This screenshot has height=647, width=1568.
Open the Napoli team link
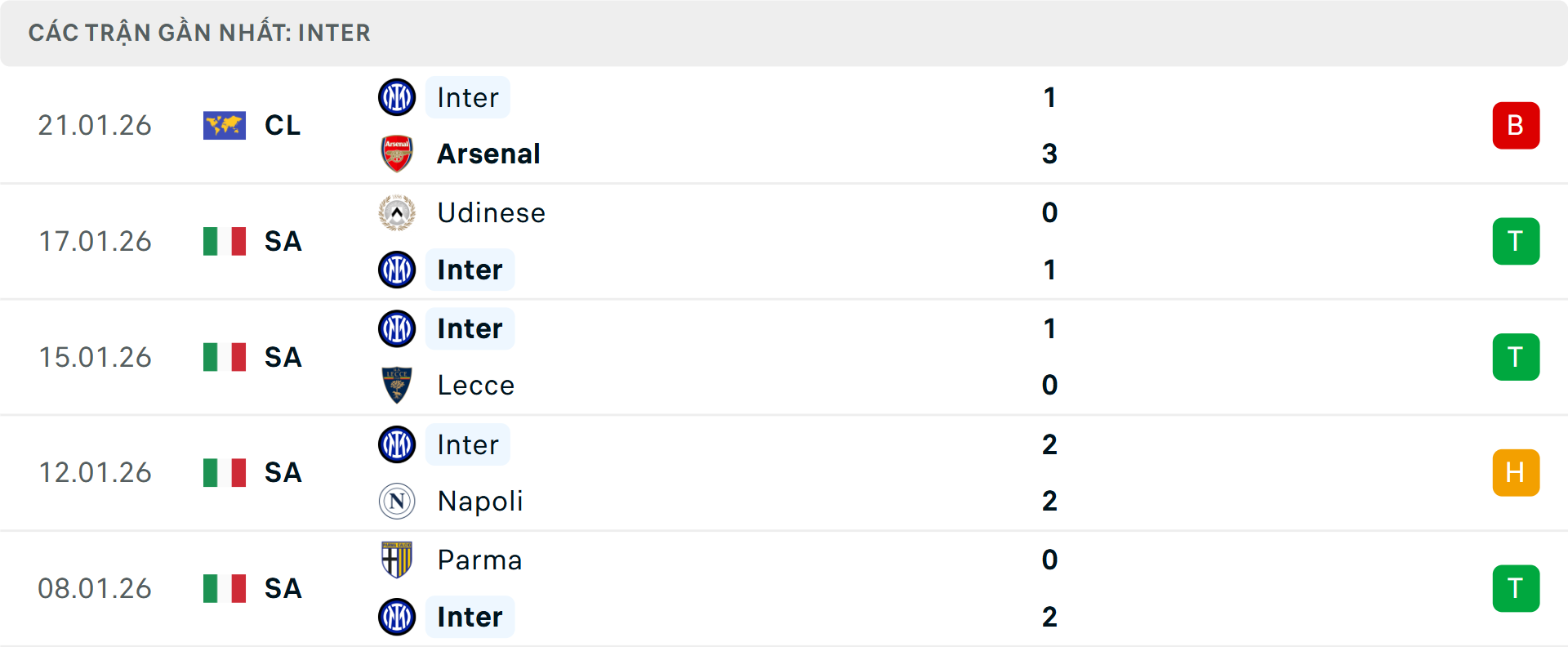pyautogui.click(x=480, y=501)
